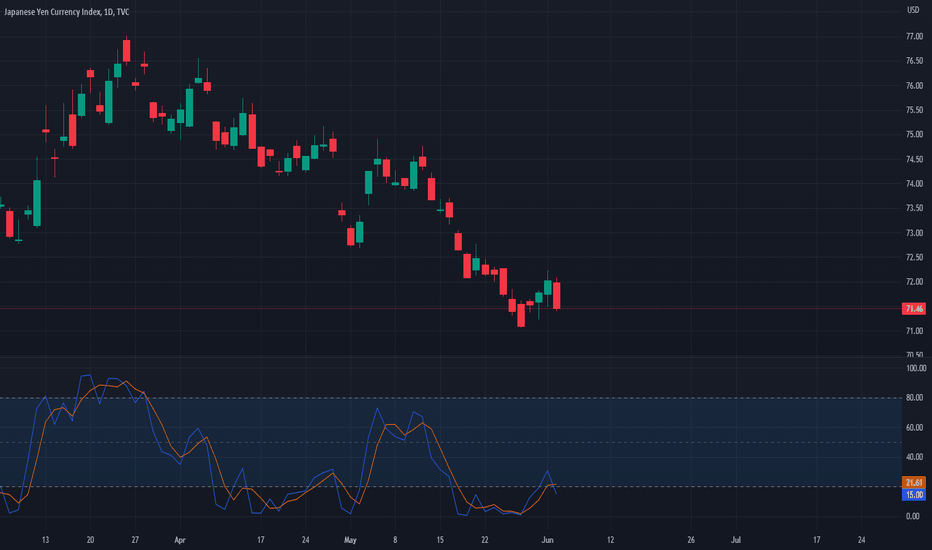
Task: Click the 22 date label on time axis
Action: (x=485, y=540)
